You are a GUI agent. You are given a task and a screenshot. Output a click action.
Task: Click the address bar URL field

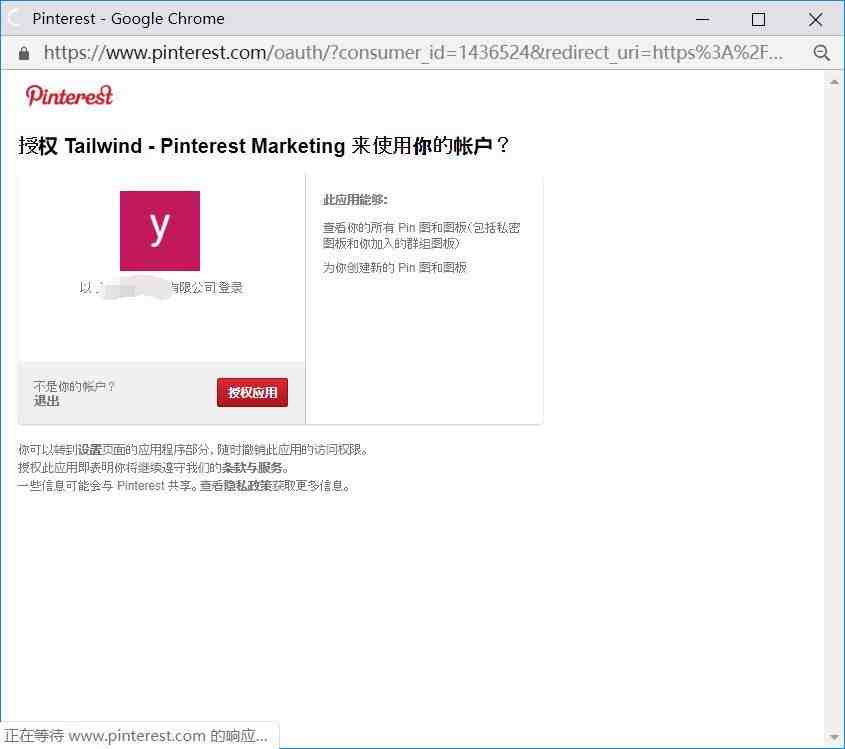click(x=414, y=53)
